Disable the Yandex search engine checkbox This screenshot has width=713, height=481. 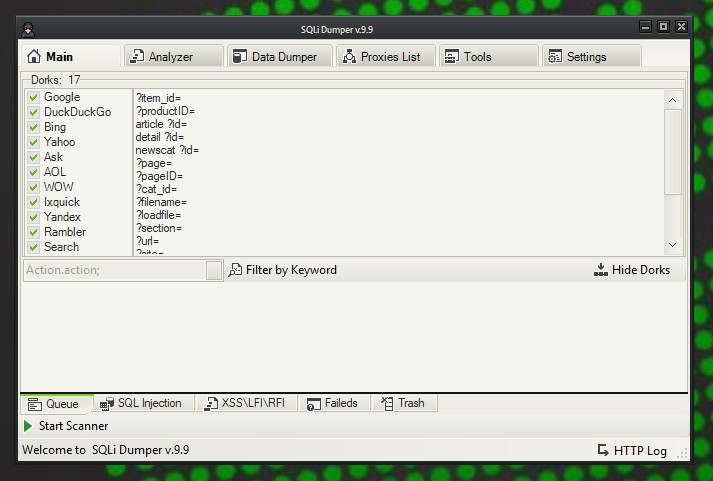[x=34, y=217]
